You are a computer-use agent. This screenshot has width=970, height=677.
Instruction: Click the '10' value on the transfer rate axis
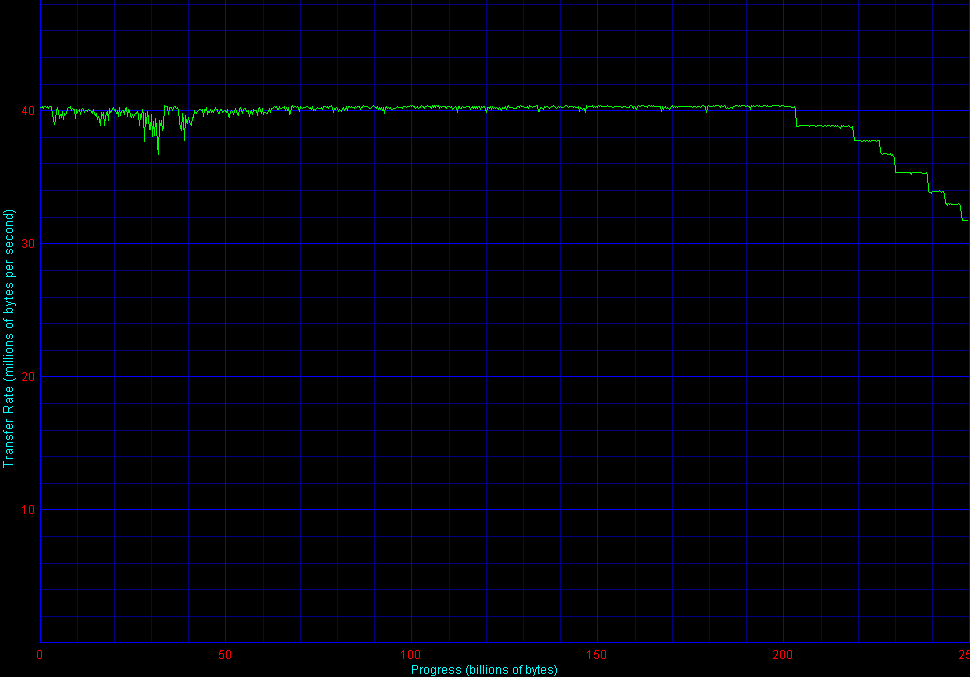pos(28,510)
